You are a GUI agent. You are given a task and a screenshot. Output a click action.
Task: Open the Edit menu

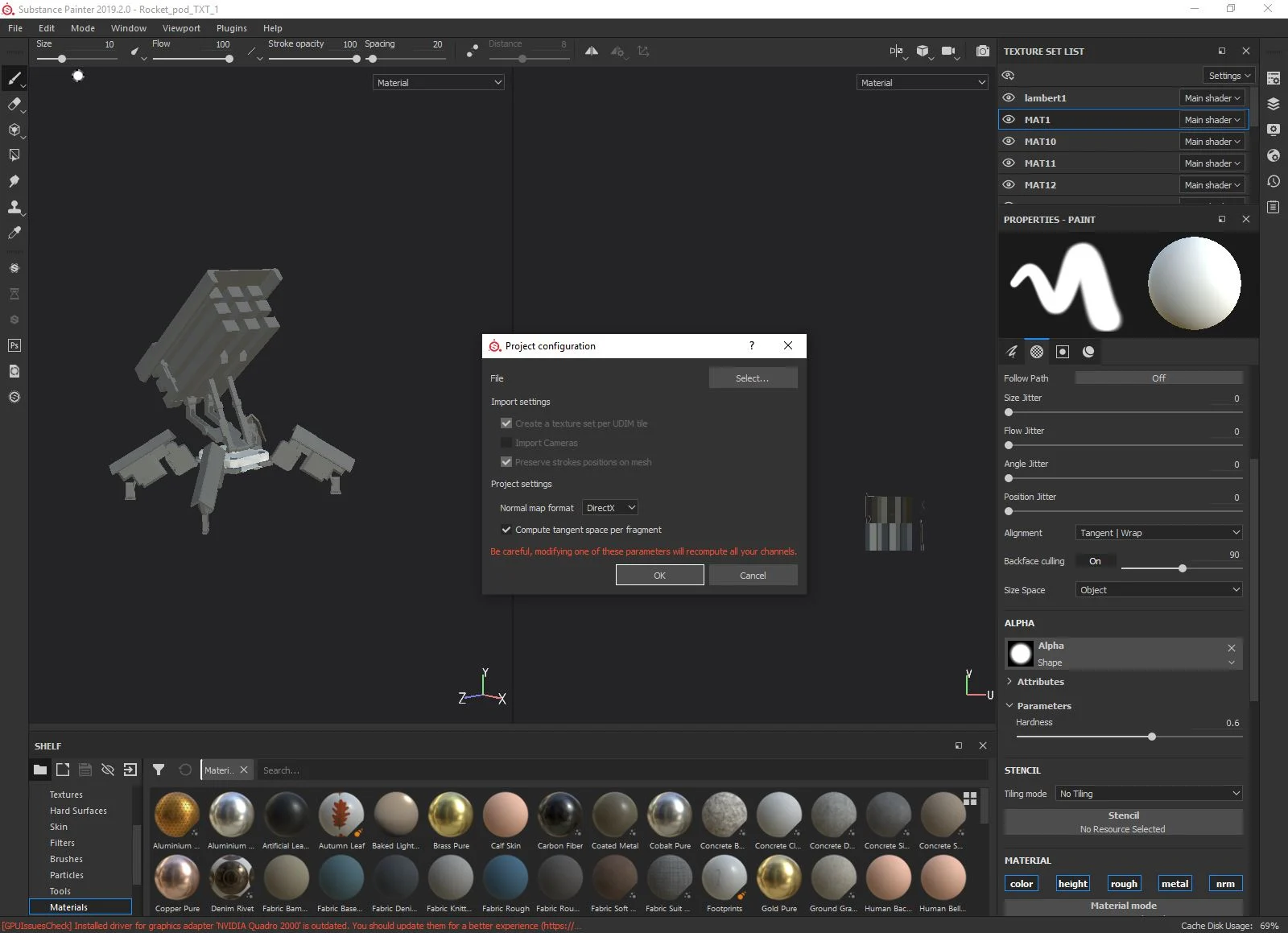[47, 28]
